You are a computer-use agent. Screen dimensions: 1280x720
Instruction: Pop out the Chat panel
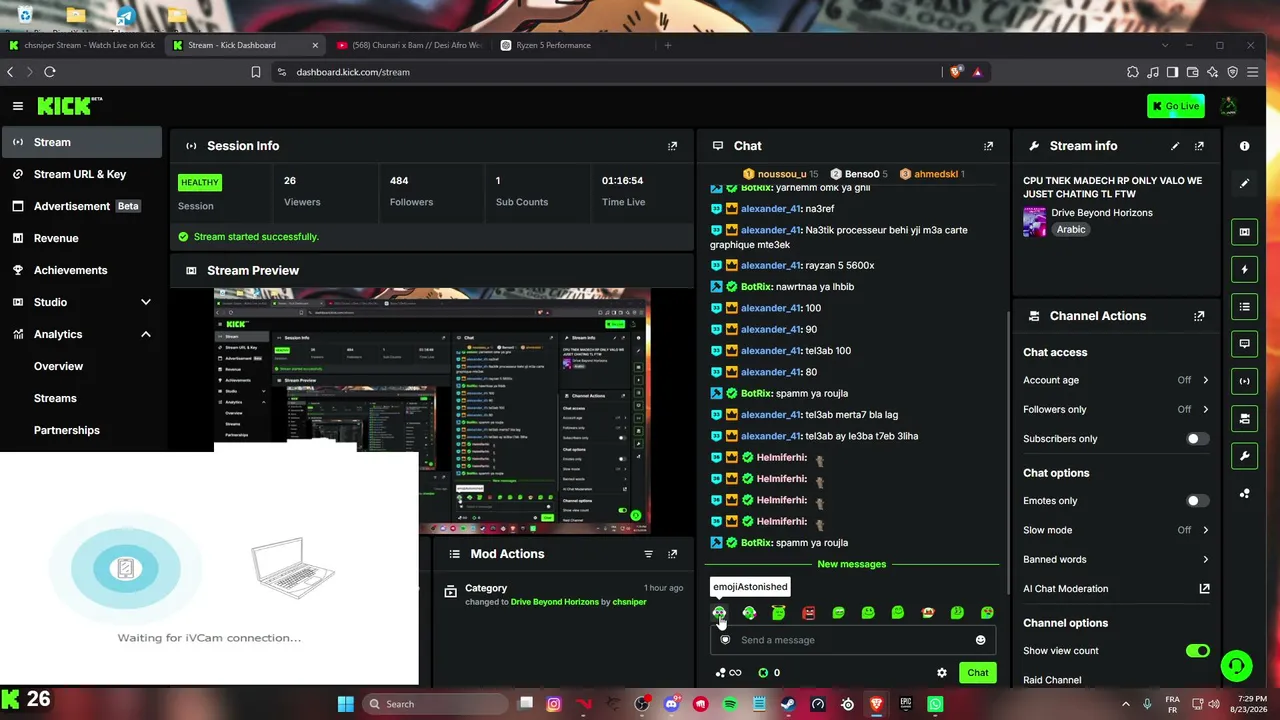(x=988, y=146)
